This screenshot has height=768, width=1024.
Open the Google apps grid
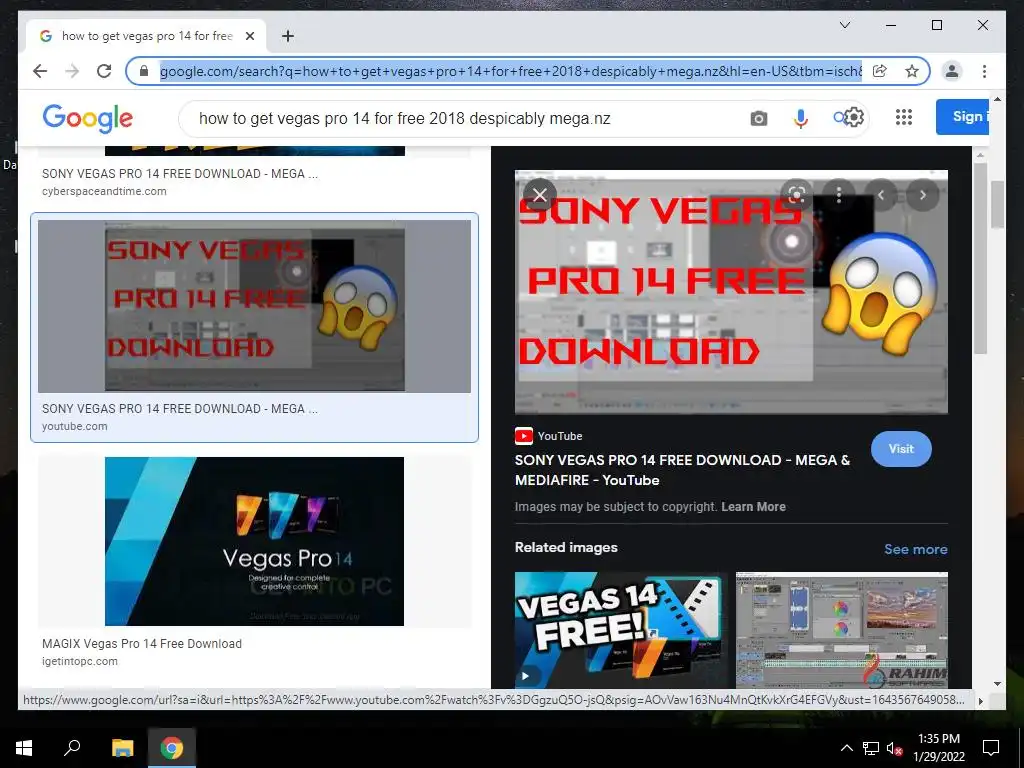pos(904,117)
